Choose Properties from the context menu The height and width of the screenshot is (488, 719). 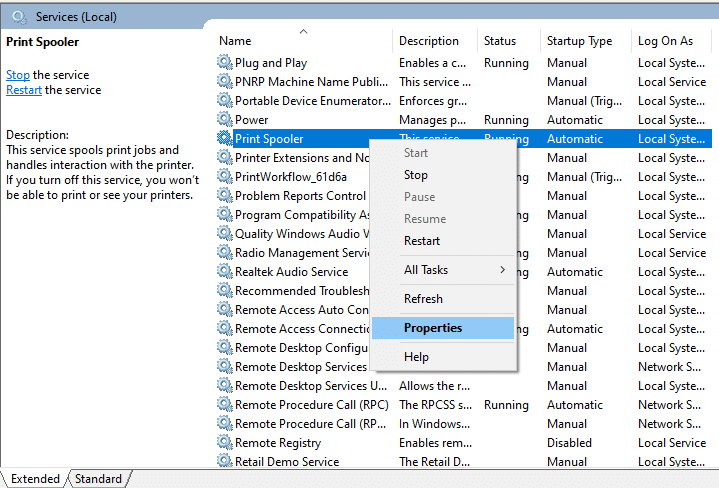coord(433,328)
